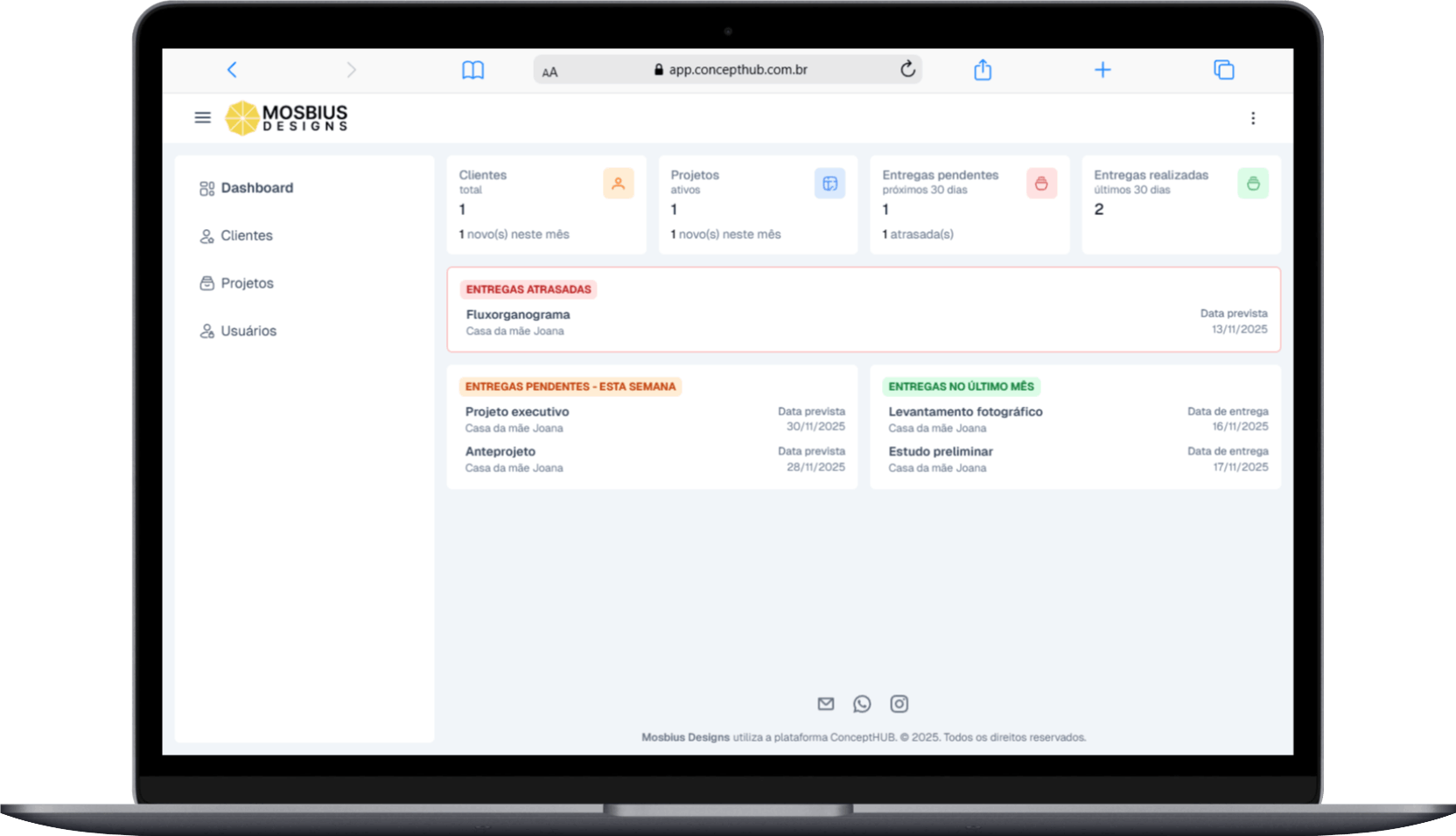Viewport: 1456px width, 836px height.
Task: Click the Clientes card person icon
Action: point(619,184)
